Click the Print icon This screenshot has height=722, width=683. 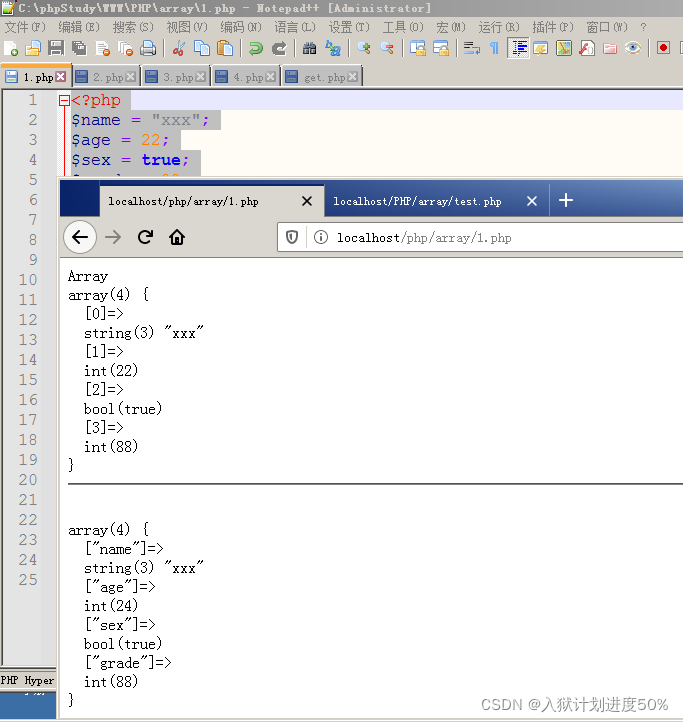click(148, 48)
